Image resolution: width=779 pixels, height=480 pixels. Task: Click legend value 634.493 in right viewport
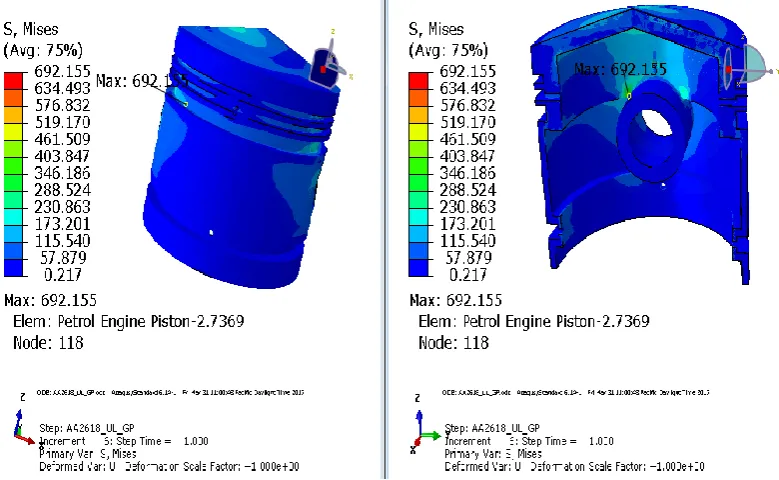pyautogui.click(x=467, y=88)
